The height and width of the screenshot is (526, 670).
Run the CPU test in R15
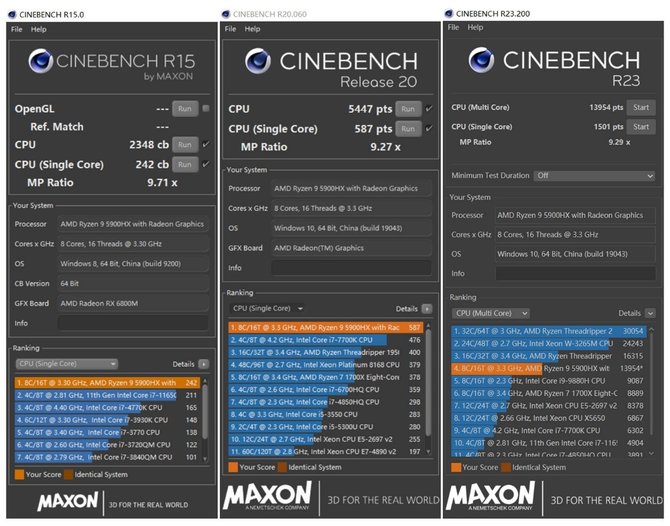click(185, 144)
